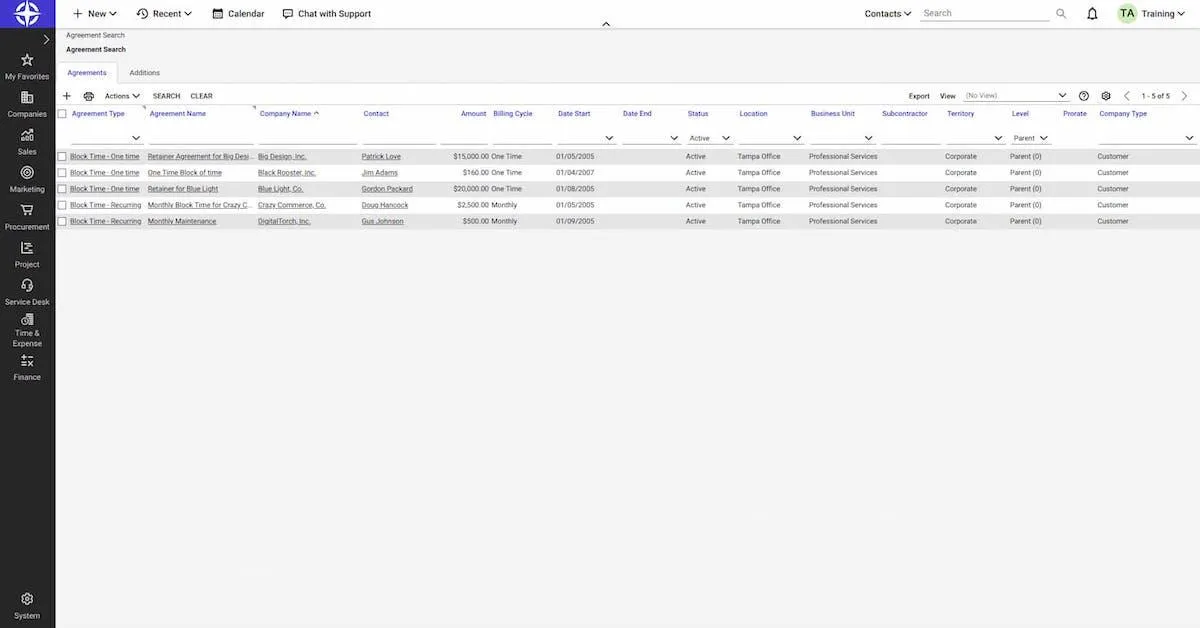Open the View (No View) dropdown
Screen dimensions: 1200x628
1016,96
